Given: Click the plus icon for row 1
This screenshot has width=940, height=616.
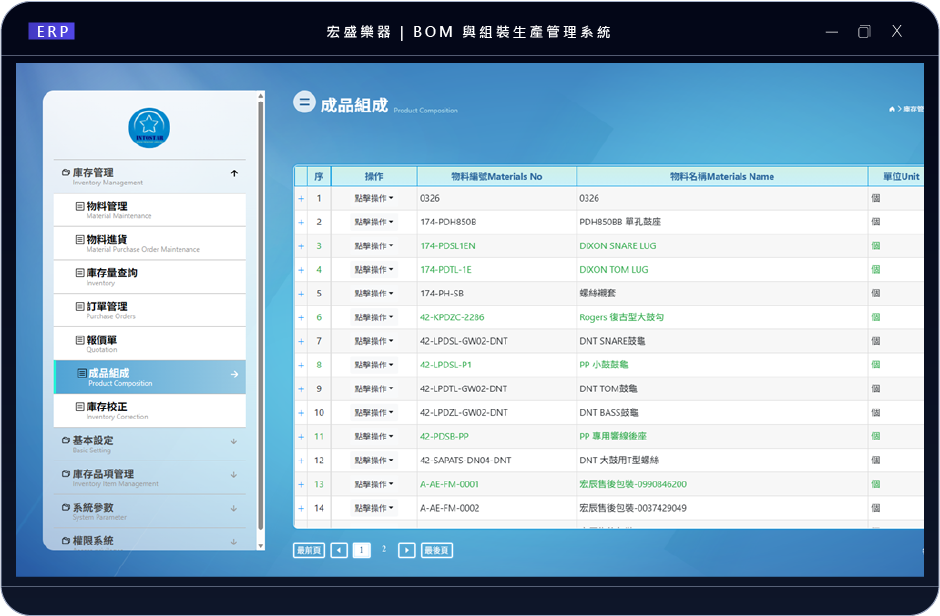Looking at the screenshot, I should point(301,199).
